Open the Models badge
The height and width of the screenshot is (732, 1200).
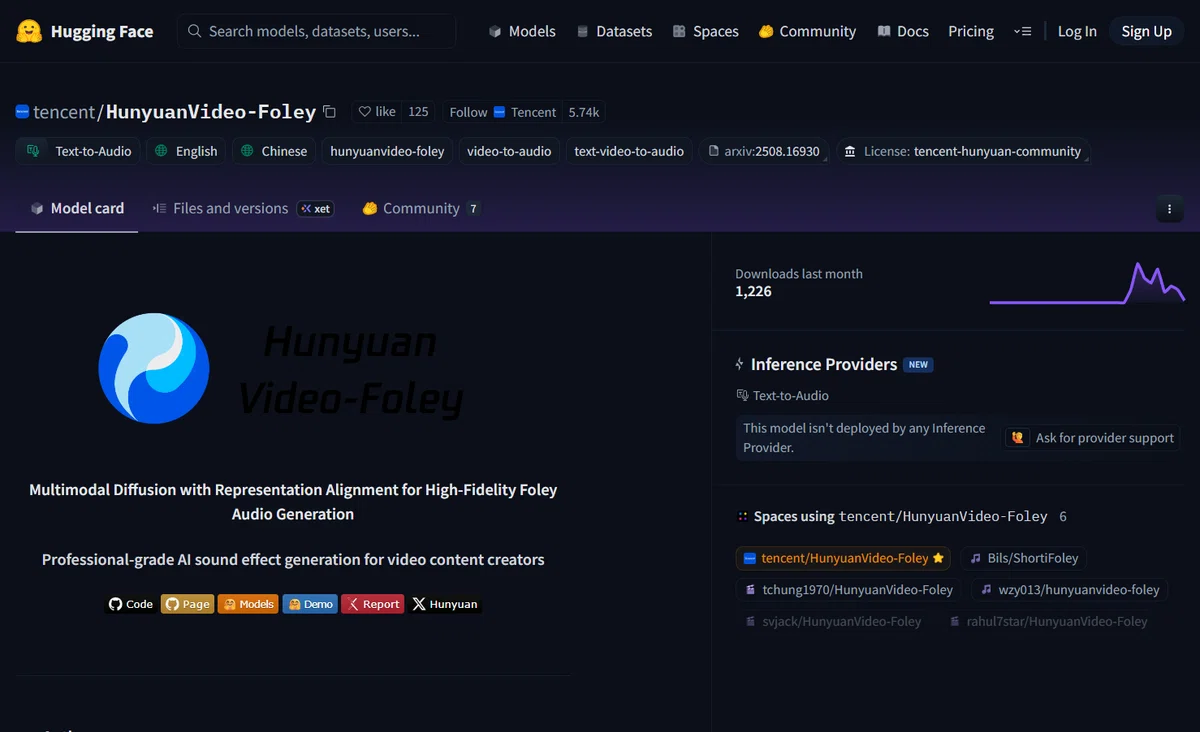click(248, 604)
